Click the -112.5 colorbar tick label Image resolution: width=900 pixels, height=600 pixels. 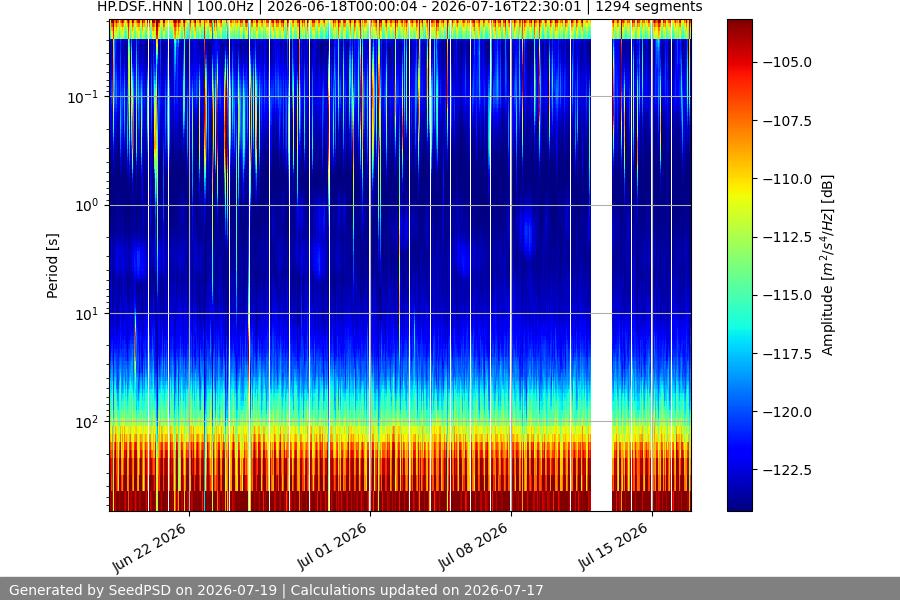(x=788, y=237)
